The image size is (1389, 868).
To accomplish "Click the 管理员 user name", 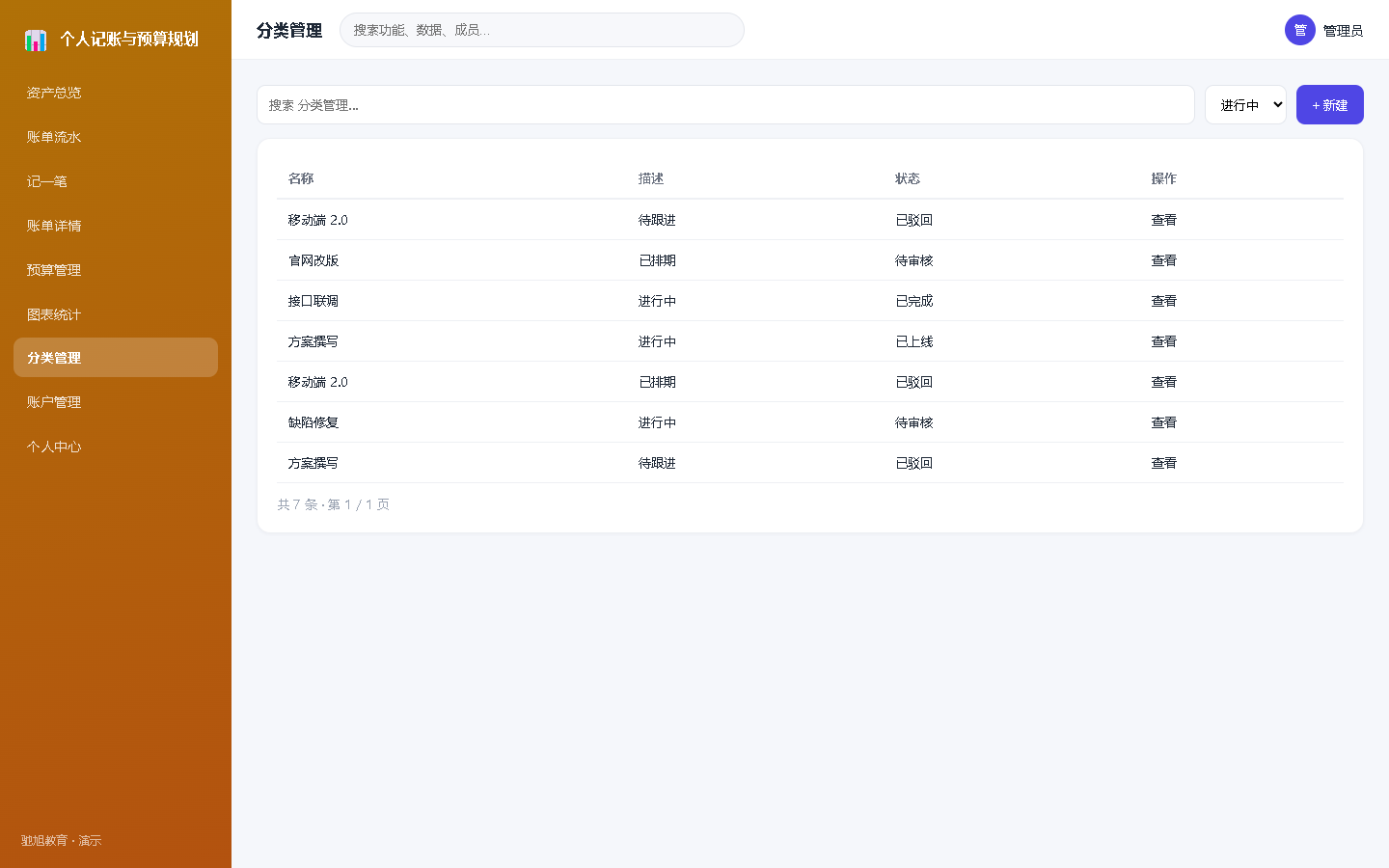I will click(x=1343, y=31).
